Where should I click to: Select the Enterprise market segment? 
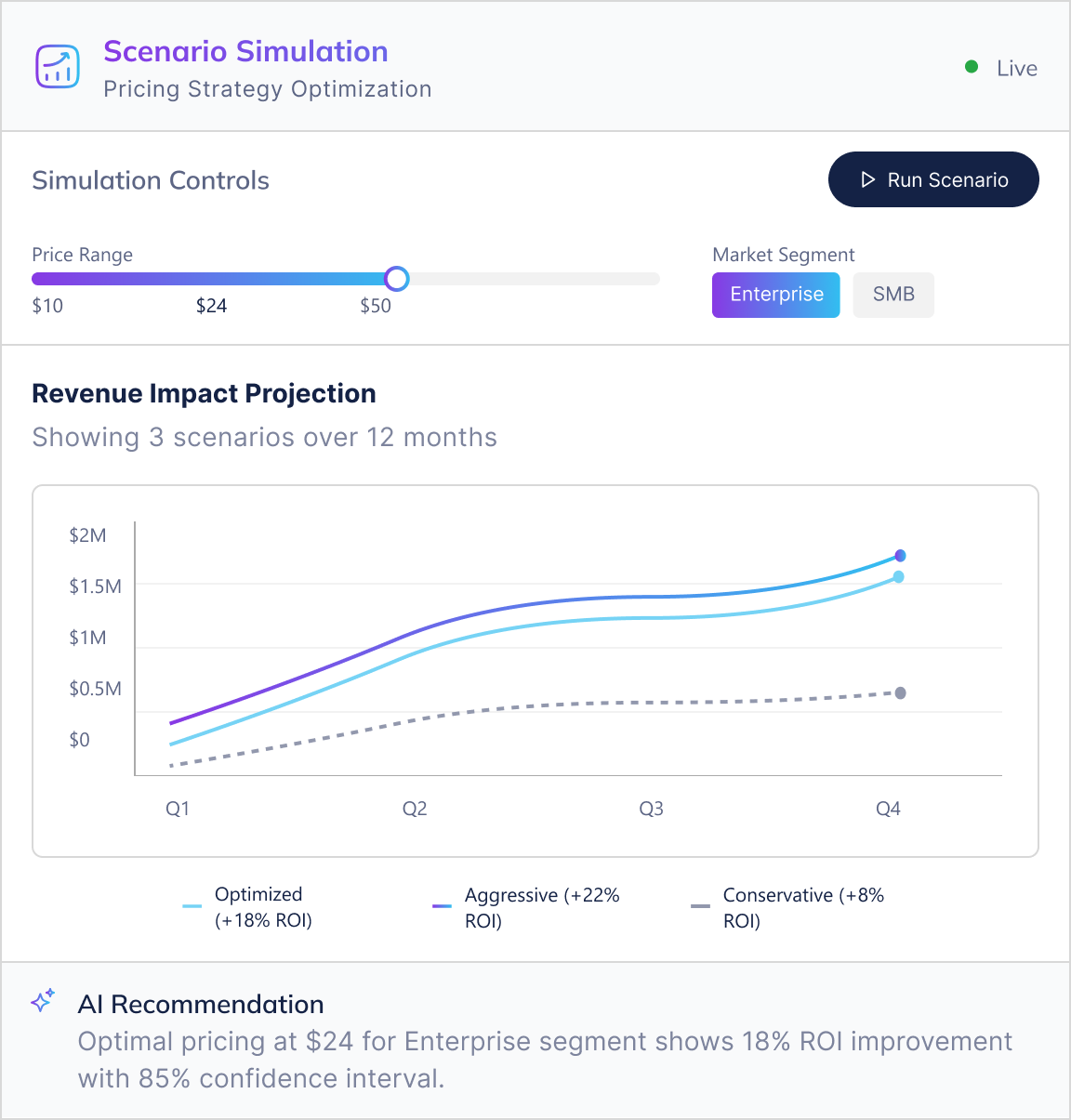(775, 295)
